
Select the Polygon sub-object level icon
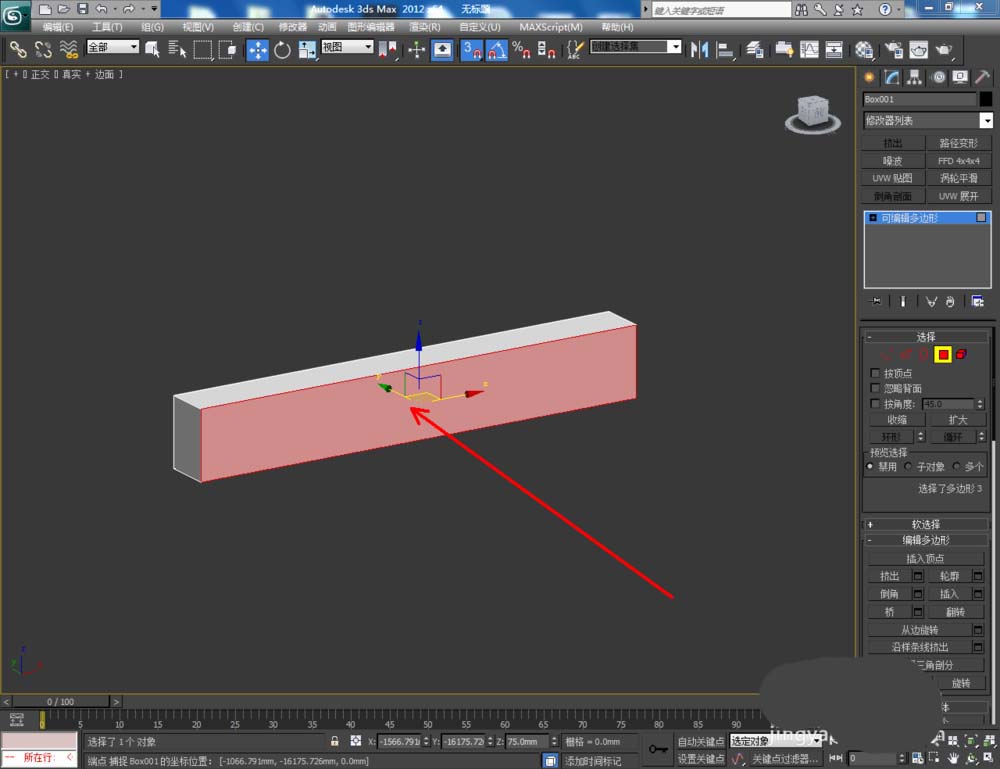point(943,355)
